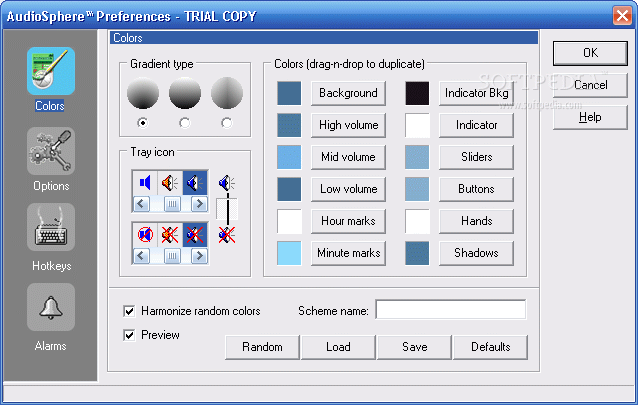
Task: Restore Defaults color scheme
Action: click(491, 347)
